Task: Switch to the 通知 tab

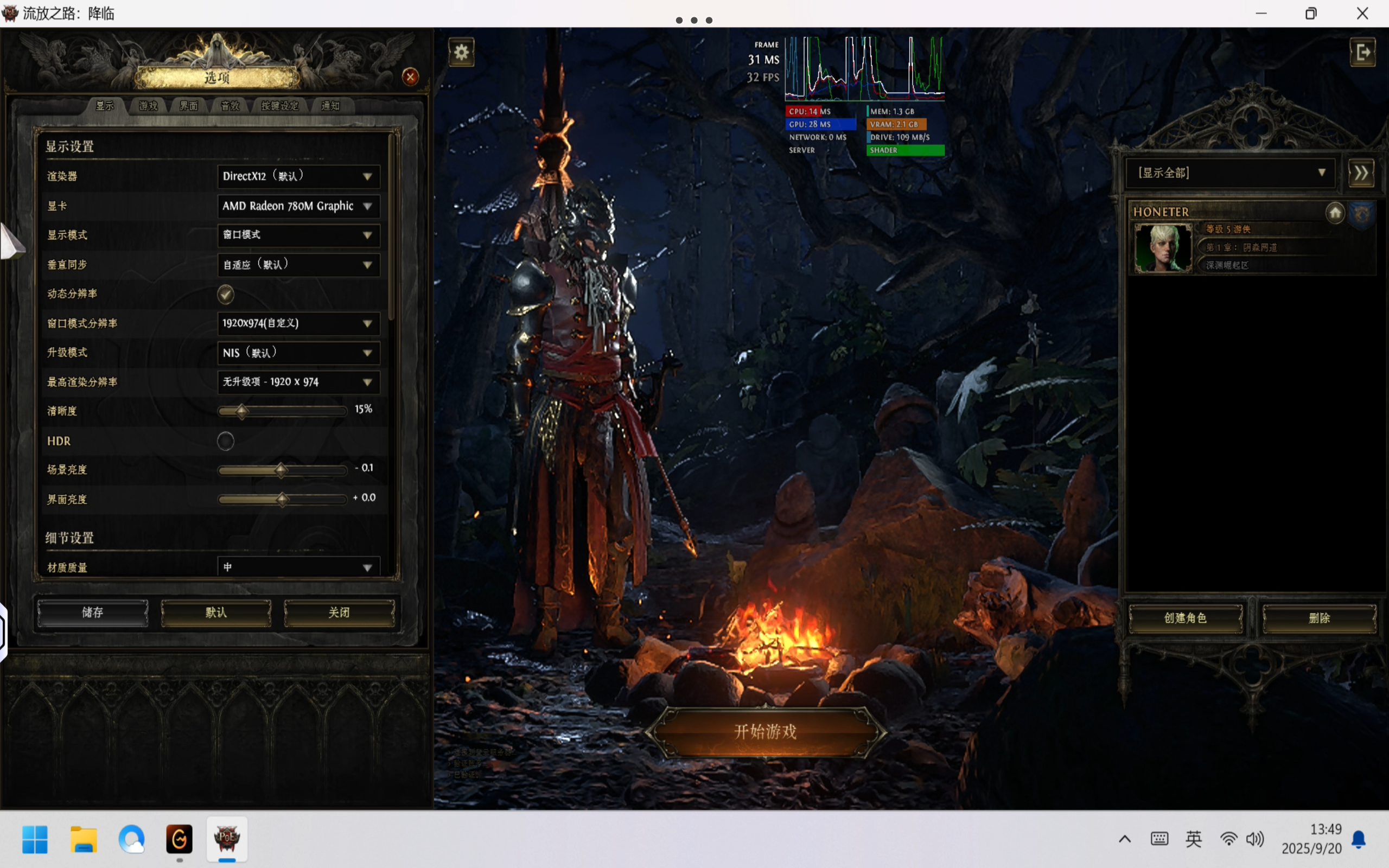Action: 330,106
